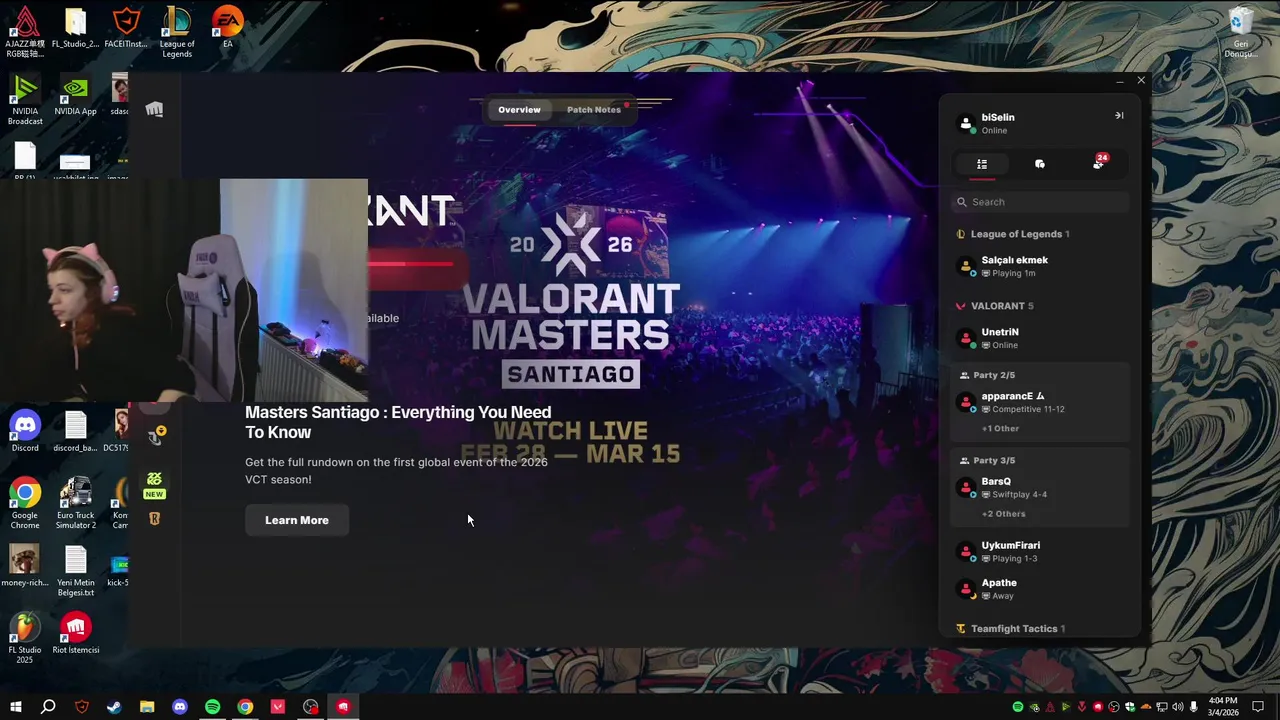
Task: Expand '+2 Others' party members
Action: (x=1003, y=514)
